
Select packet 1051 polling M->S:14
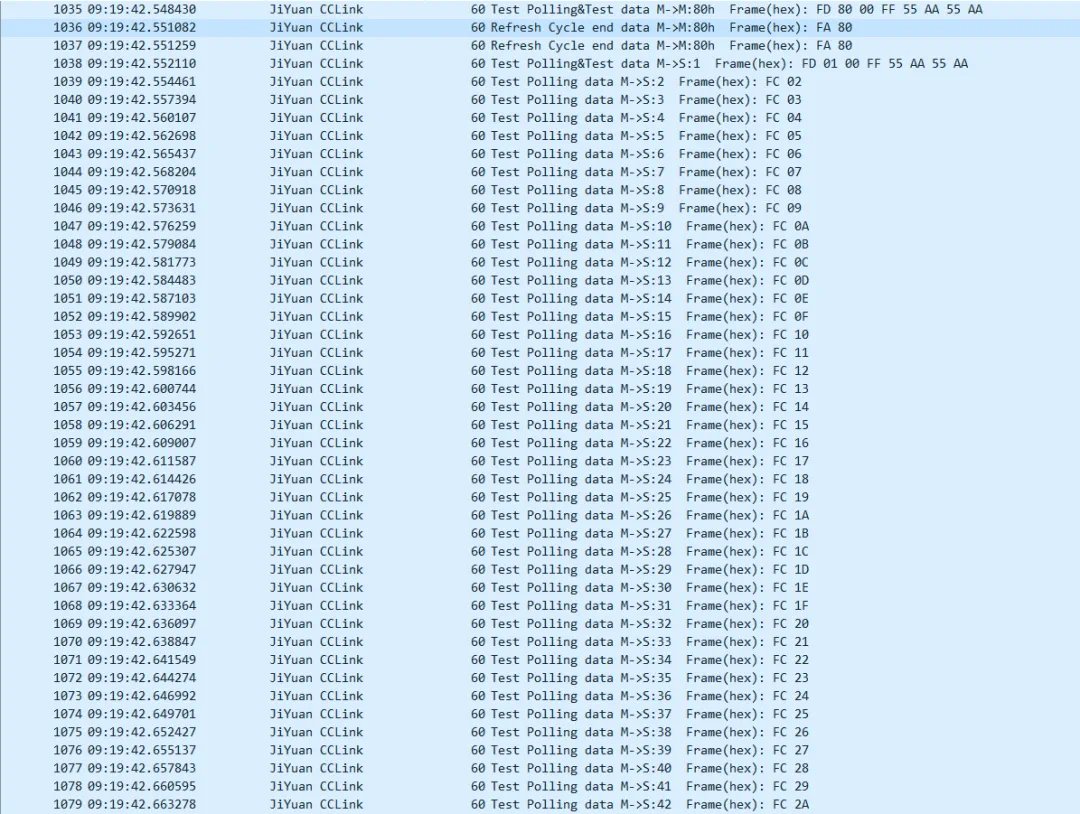click(540, 298)
